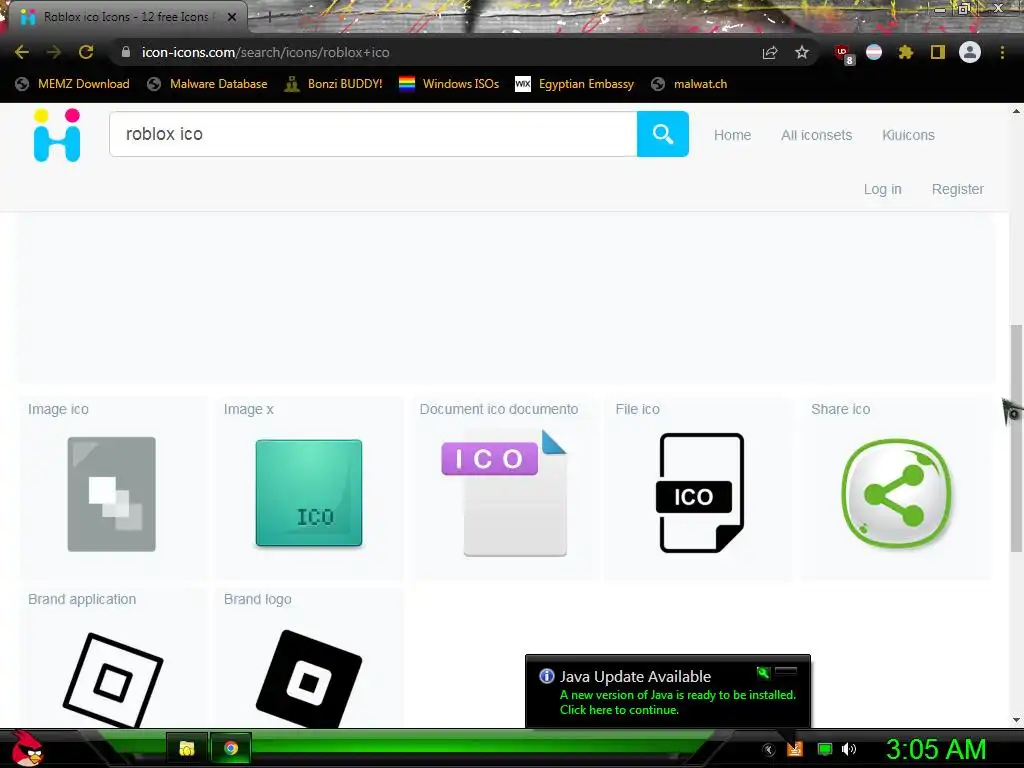The width and height of the screenshot is (1024, 768).
Task: Click the Angry Birds start button
Action: click(27, 748)
